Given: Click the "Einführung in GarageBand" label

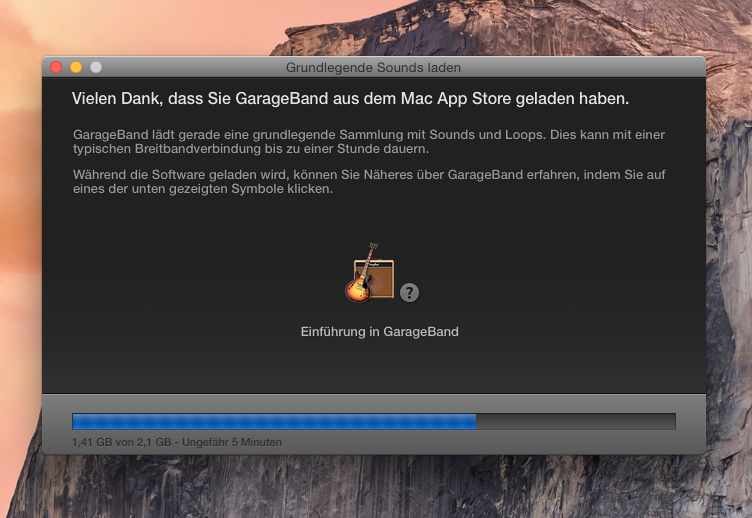Looking at the screenshot, I should click(379, 331).
